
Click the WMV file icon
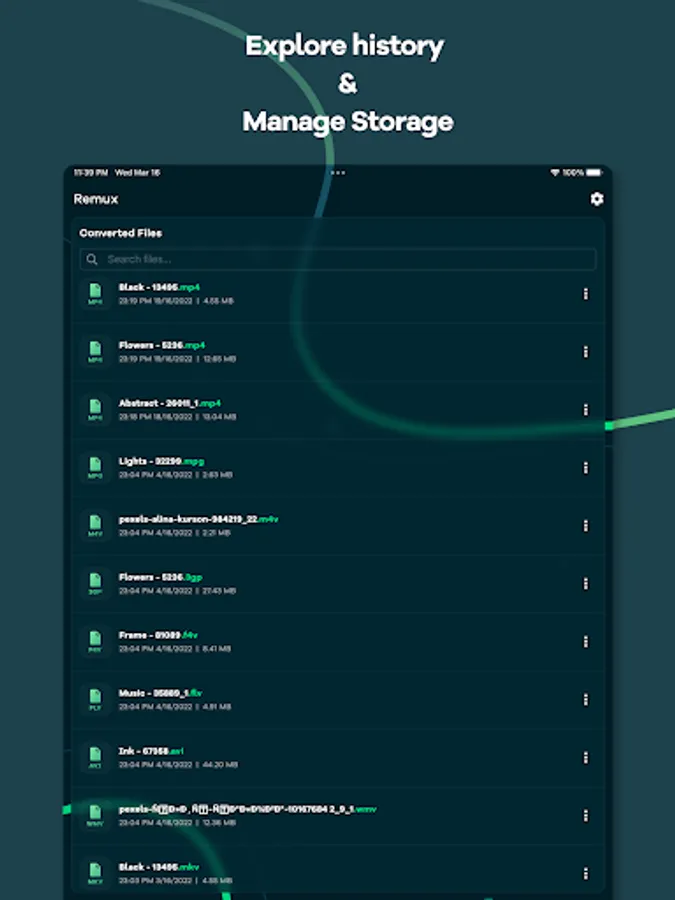point(95,816)
